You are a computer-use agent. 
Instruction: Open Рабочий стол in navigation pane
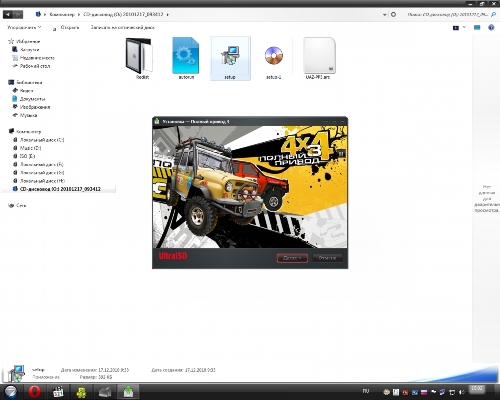point(35,66)
